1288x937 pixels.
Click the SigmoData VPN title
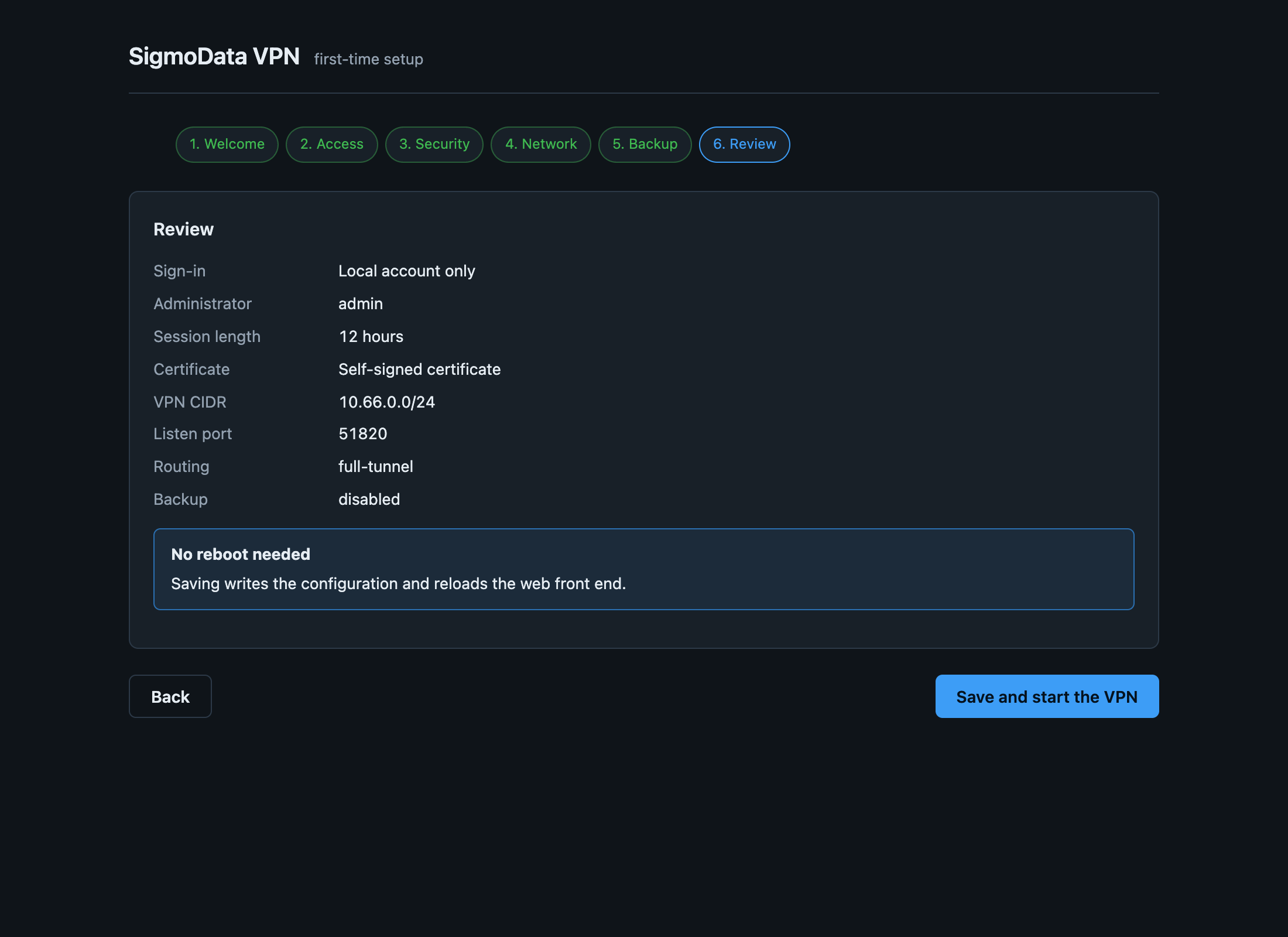pos(214,57)
